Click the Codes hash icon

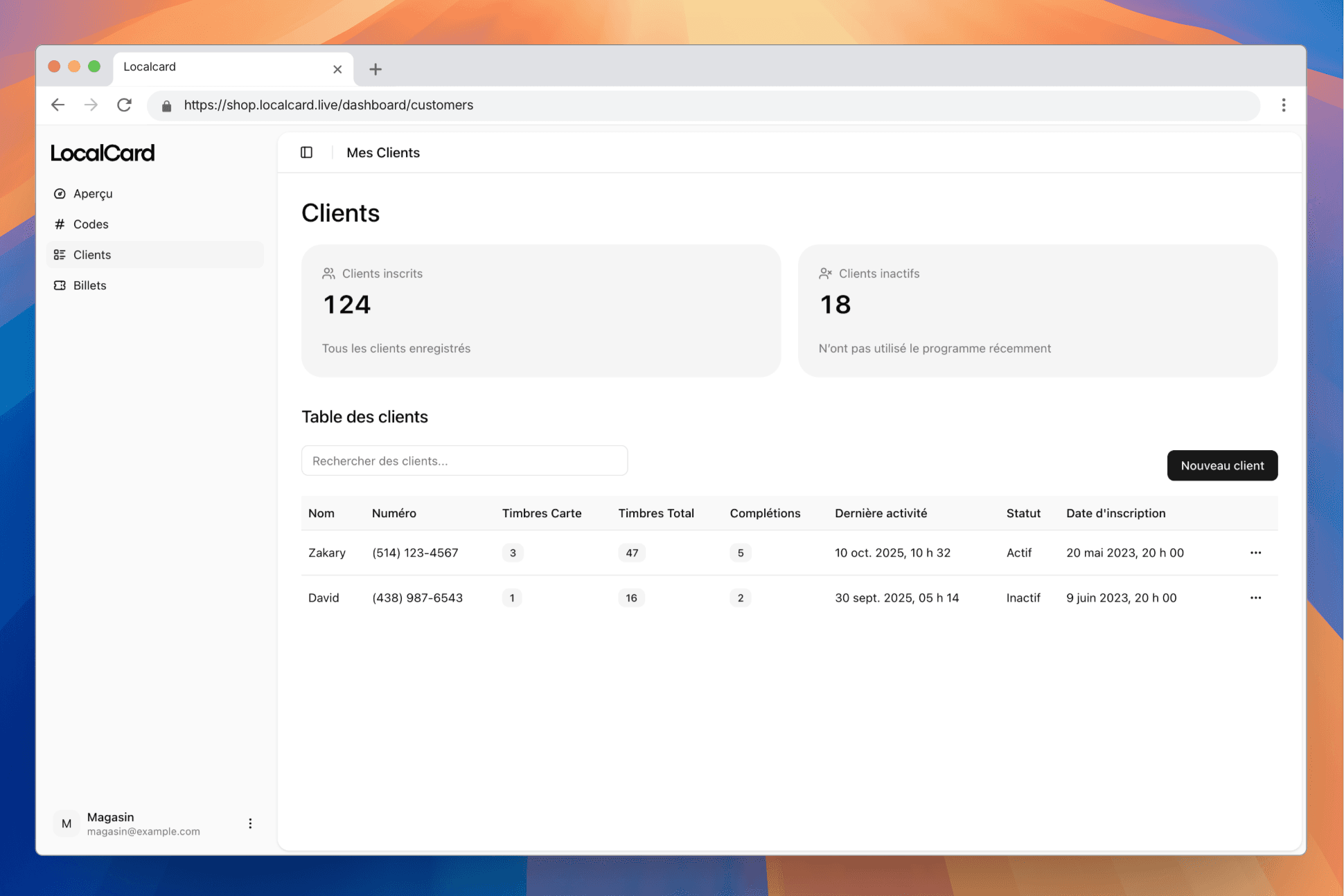[60, 224]
